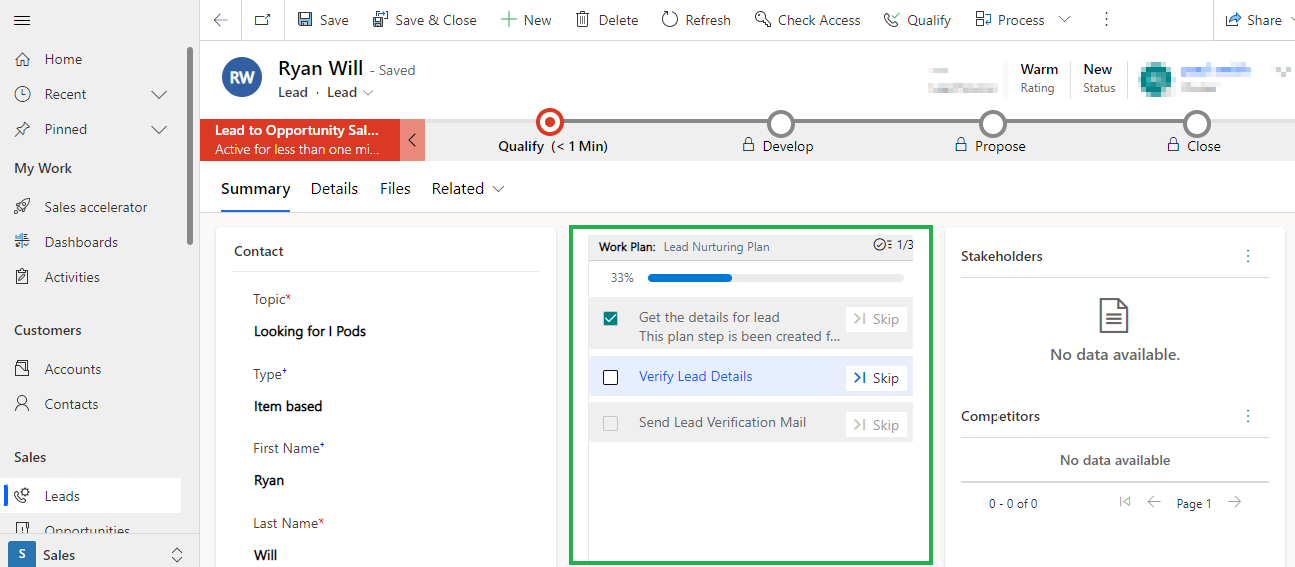Switch to the Details tab
The height and width of the screenshot is (567, 1295).
click(334, 189)
